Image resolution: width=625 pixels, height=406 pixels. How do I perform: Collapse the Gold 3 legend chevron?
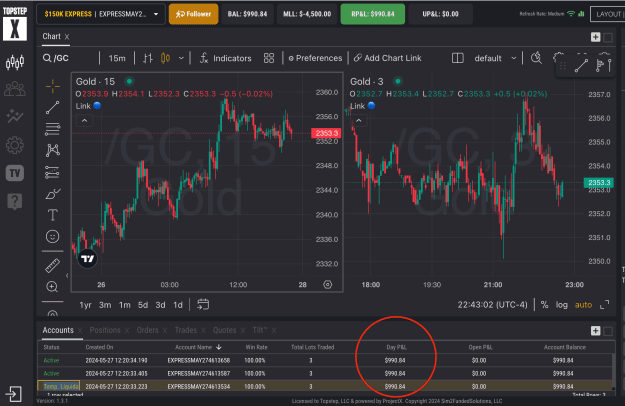click(358, 120)
